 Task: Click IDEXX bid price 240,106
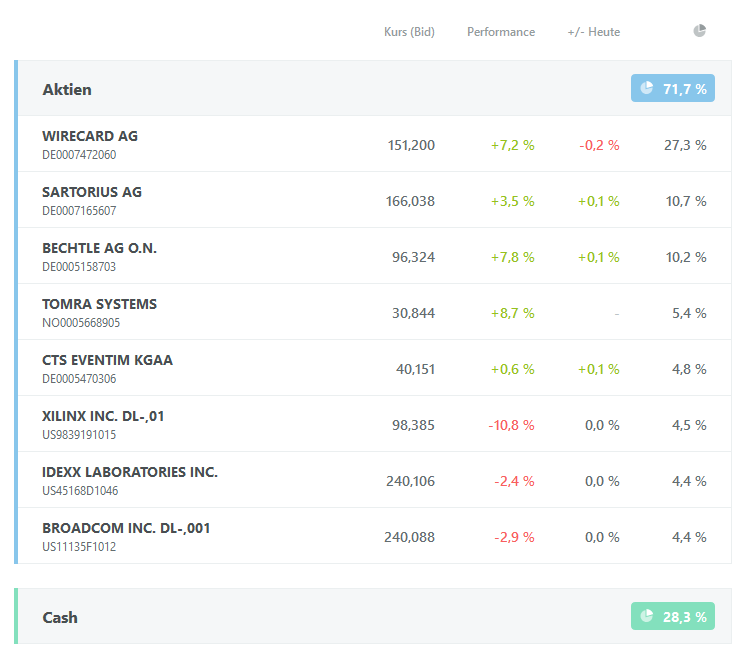410,481
